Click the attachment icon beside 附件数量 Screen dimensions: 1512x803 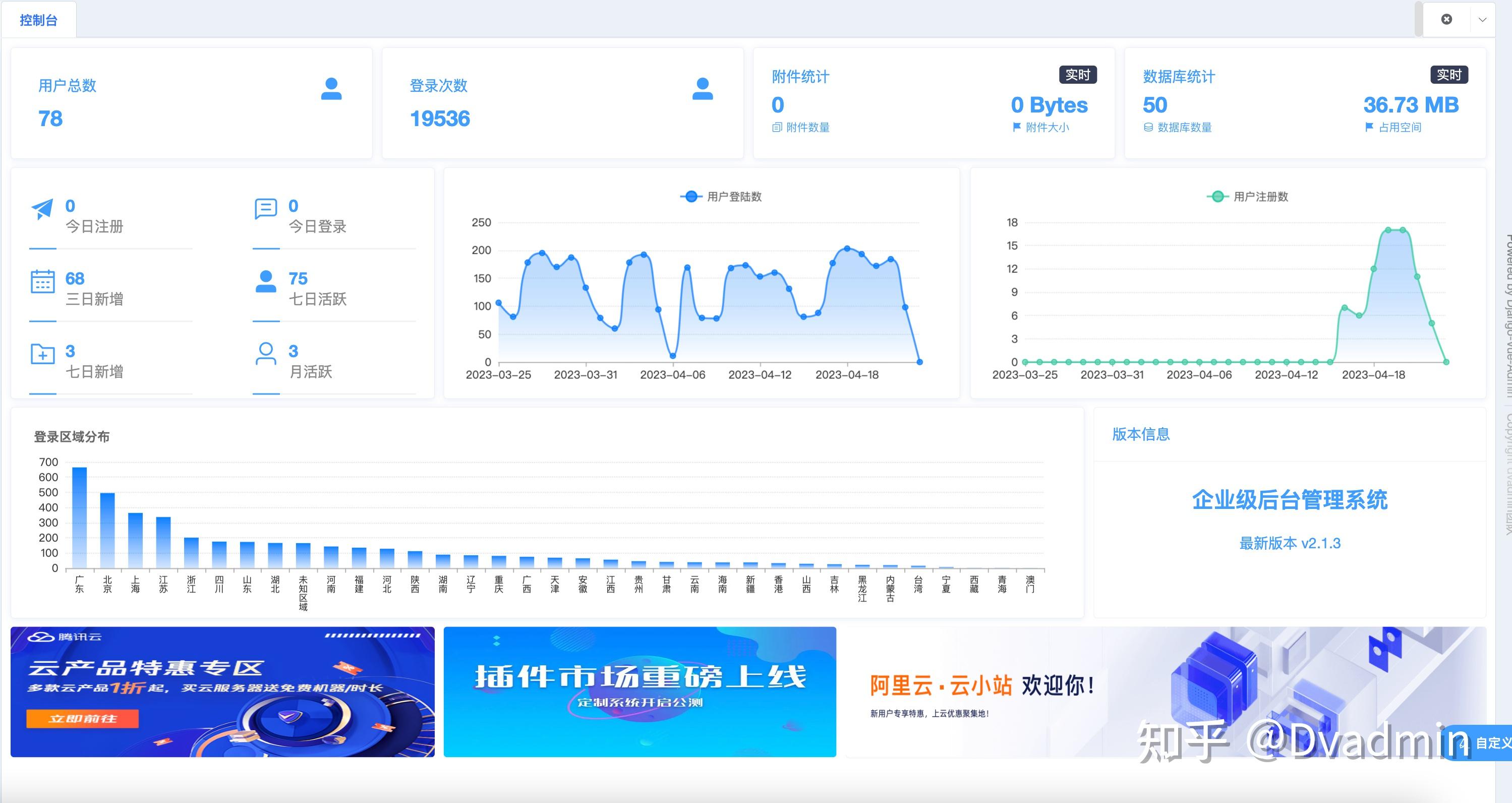(777, 127)
